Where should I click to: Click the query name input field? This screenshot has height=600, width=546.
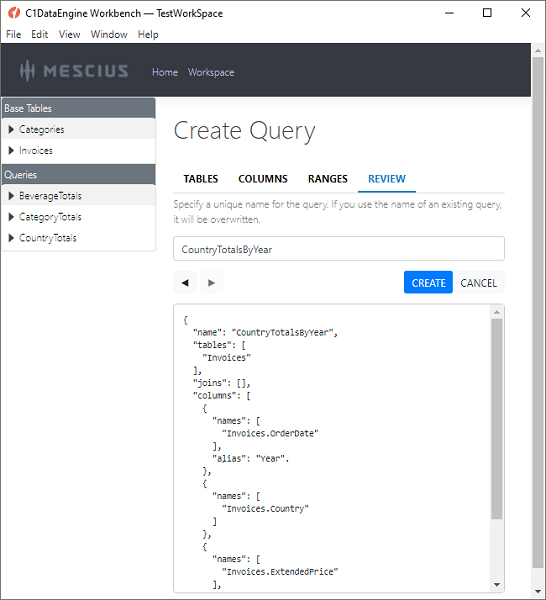339,249
